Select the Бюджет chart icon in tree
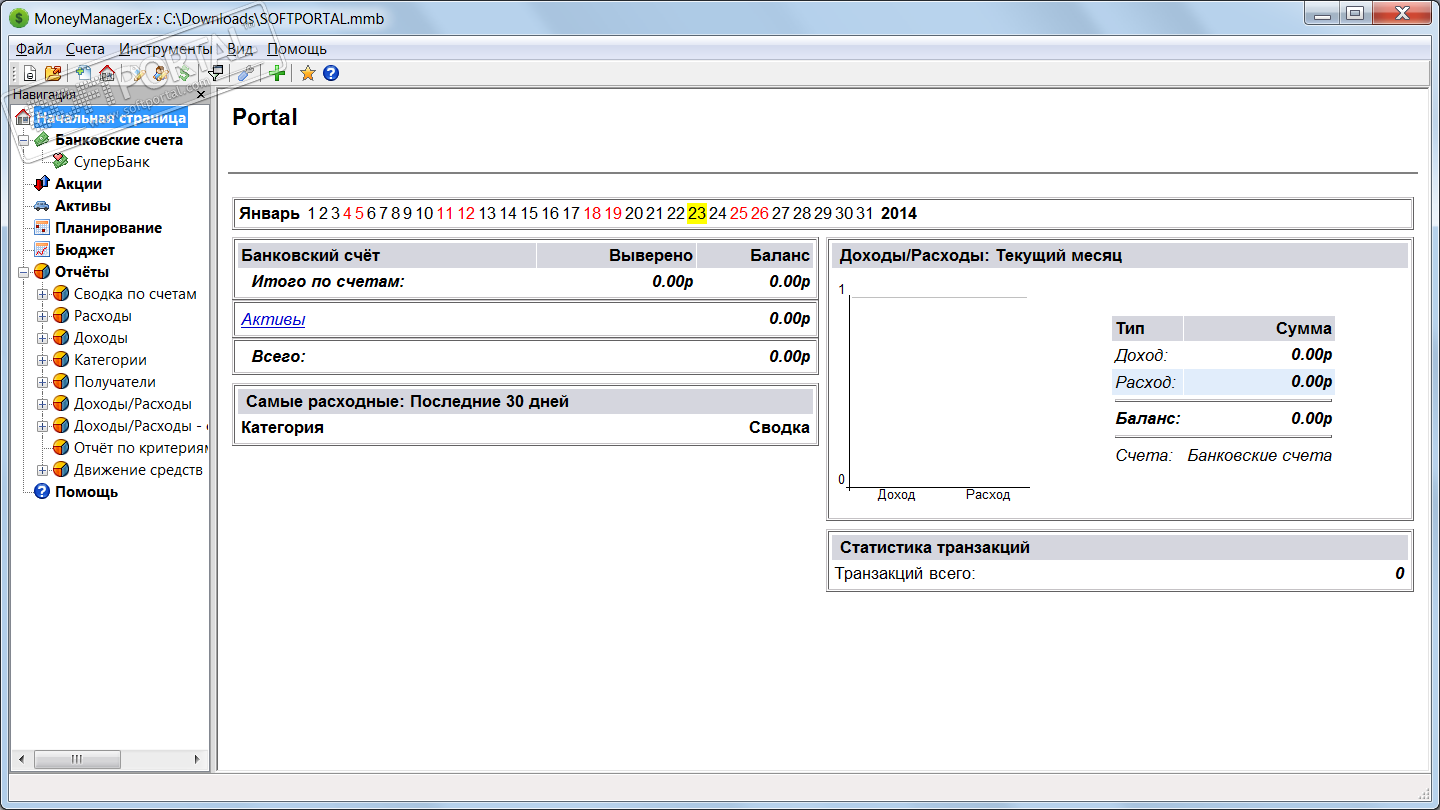This screenshot has width=1440, height=810. click(41, 250)
